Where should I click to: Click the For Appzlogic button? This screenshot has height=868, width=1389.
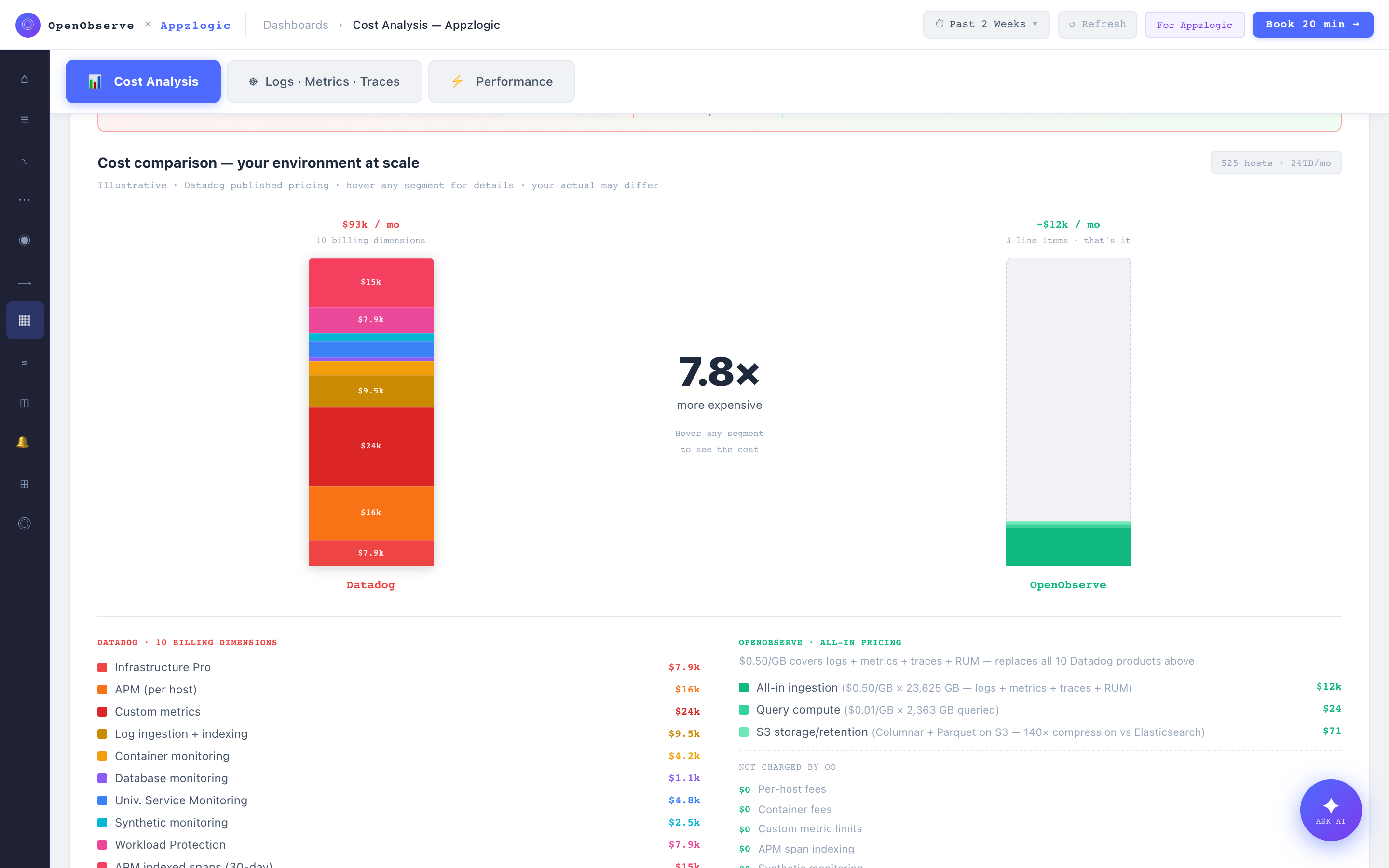point(1195,25)
